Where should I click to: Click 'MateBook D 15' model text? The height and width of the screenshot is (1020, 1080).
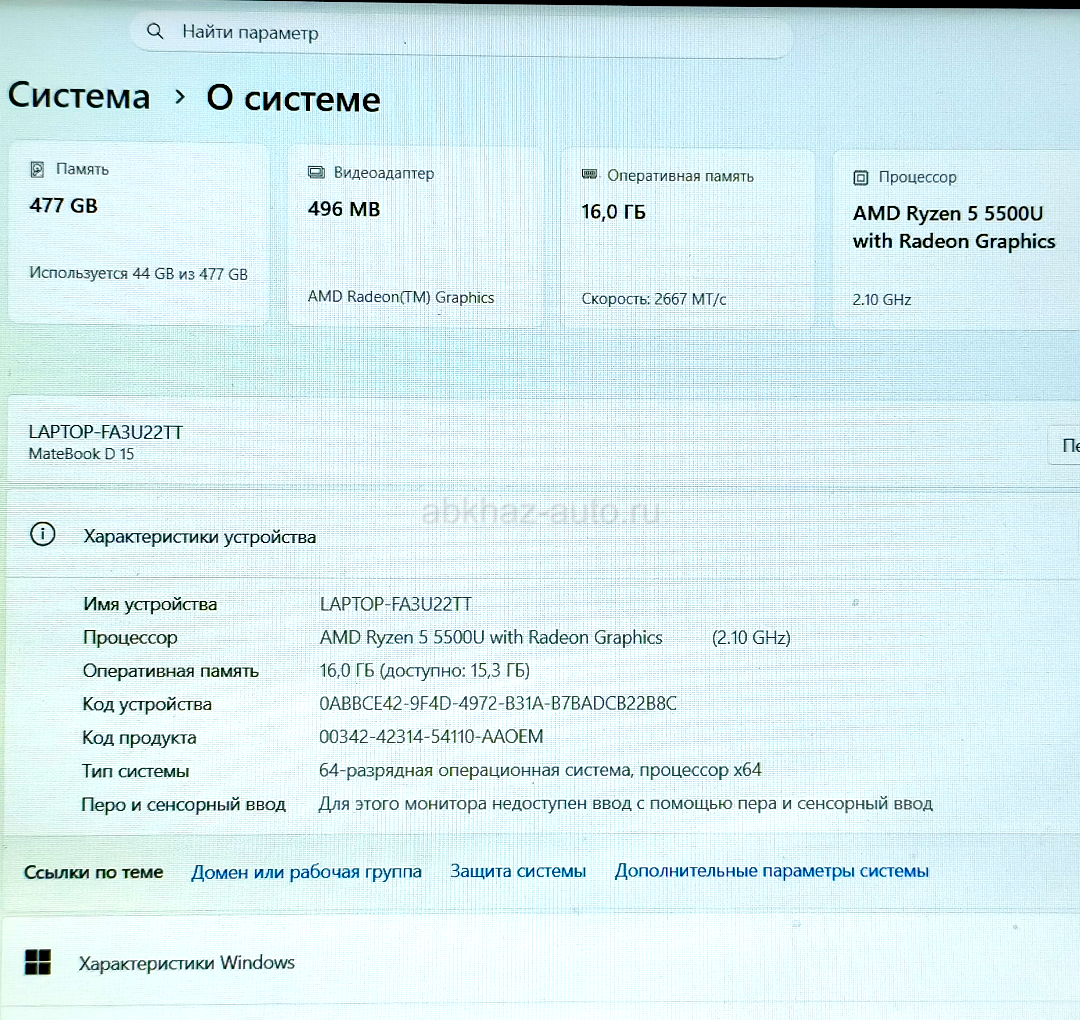[81, 454]
